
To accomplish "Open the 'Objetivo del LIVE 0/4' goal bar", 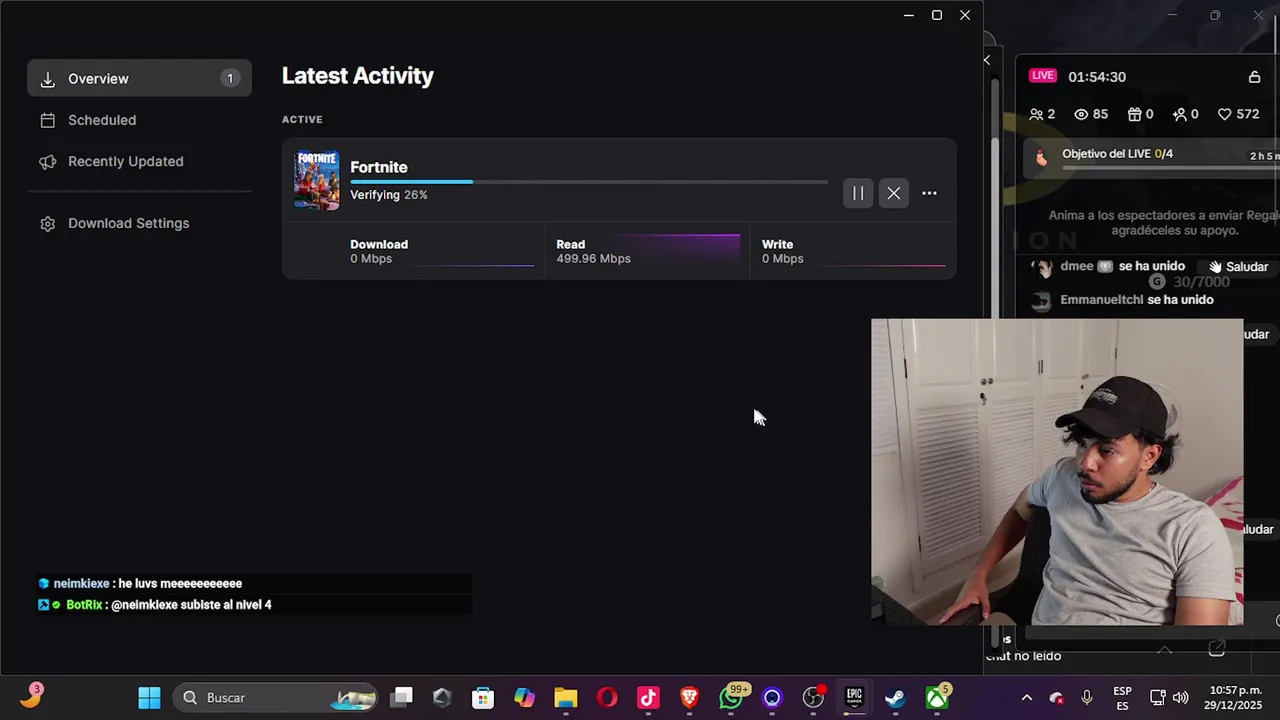I will (x=1152, y=156).
